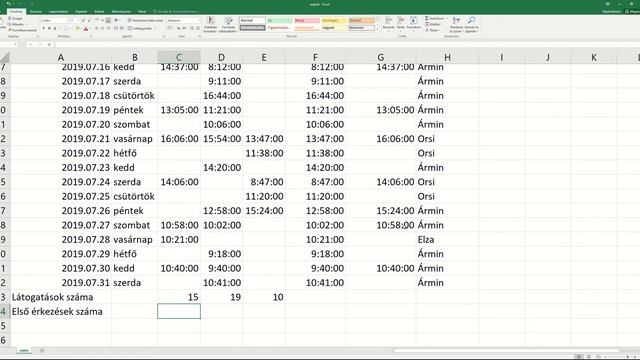Expand Merge cells (Cellaegyesítés) dropdown
Image resolution: width=640 pixels, height=360 pixels.
[155, 29]
